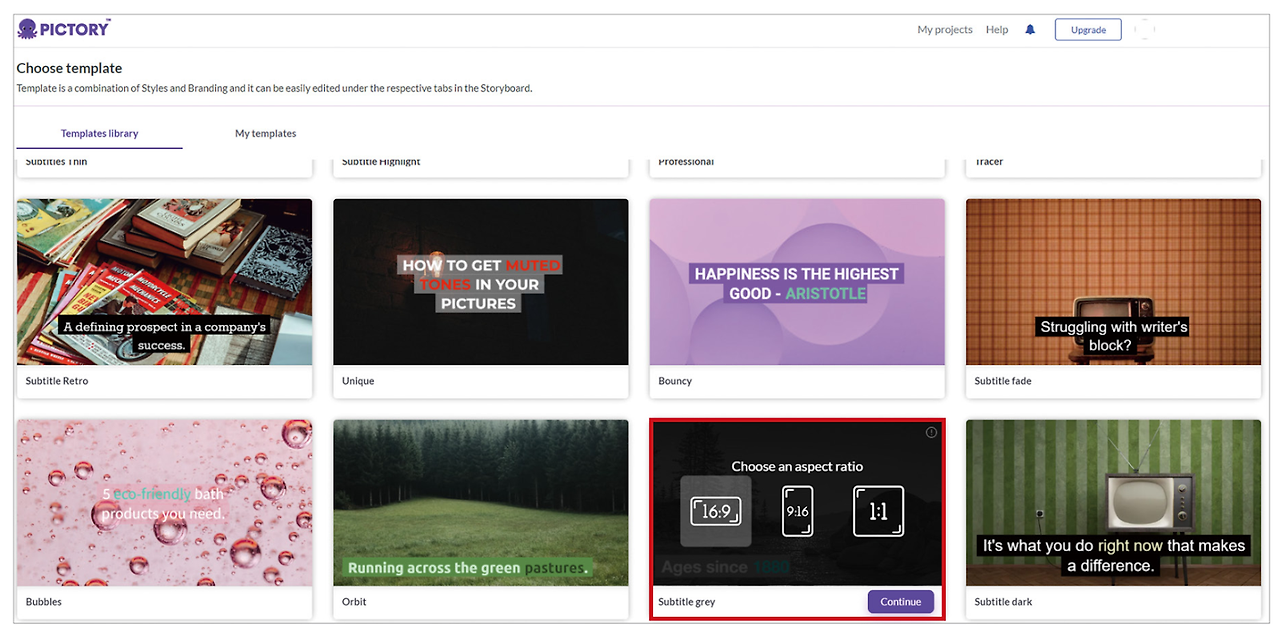Viewport: 1280px width, 632px height.
Task: Click the 'Subtitle Highlight' label
Action: (x=381, y=162)
